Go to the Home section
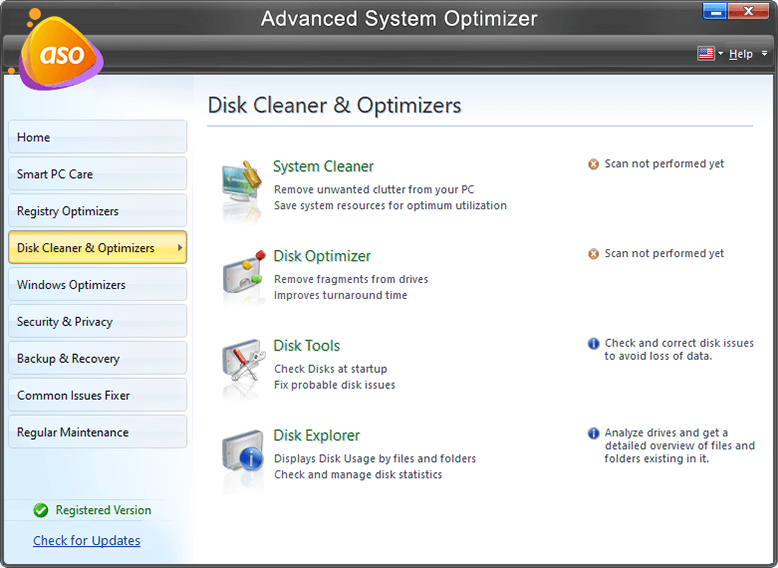Viewport: 778px width, 568px height. [97, 137]
